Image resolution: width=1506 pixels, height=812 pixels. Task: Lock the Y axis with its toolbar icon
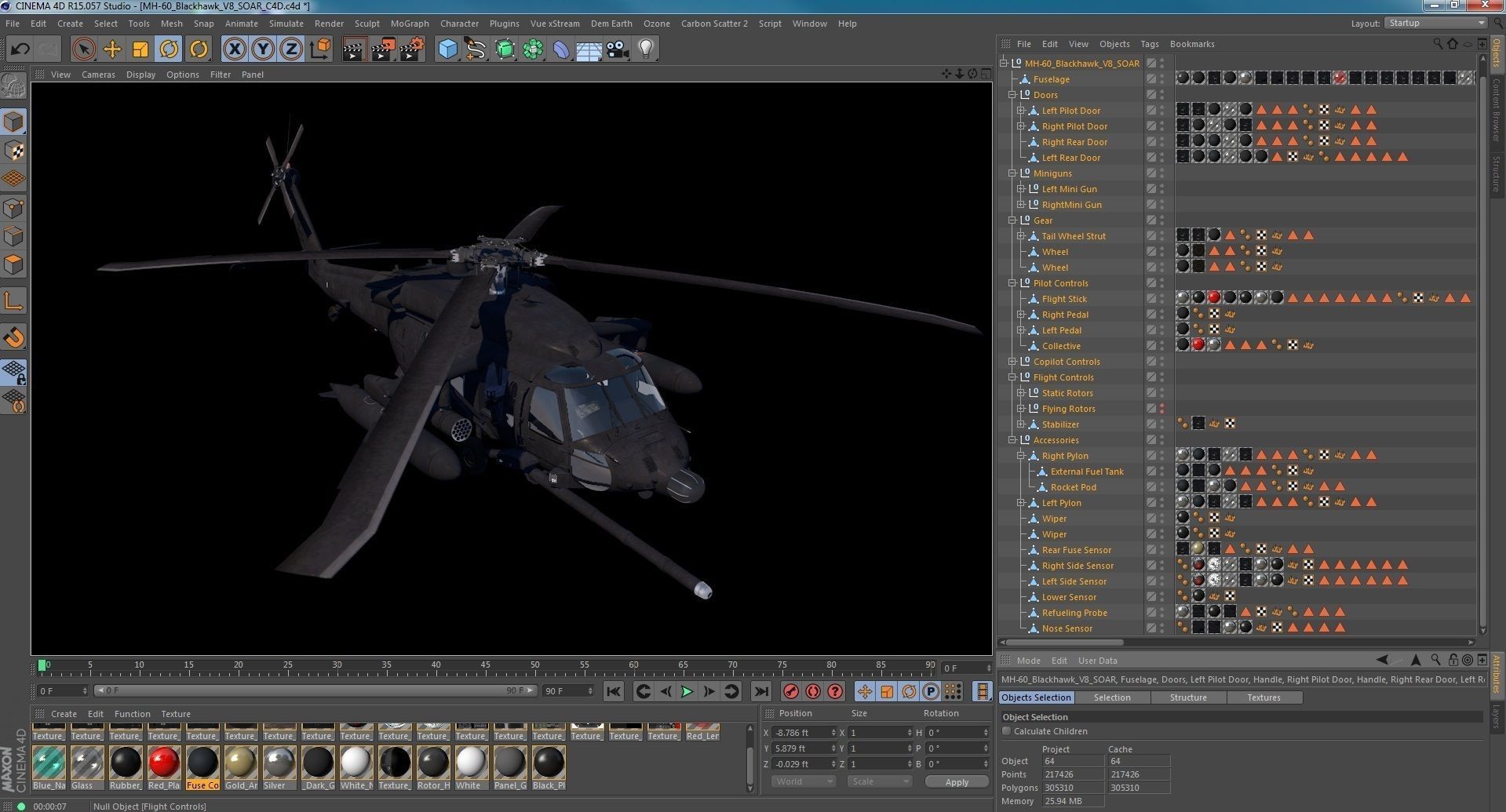click(x=263, y=49)
